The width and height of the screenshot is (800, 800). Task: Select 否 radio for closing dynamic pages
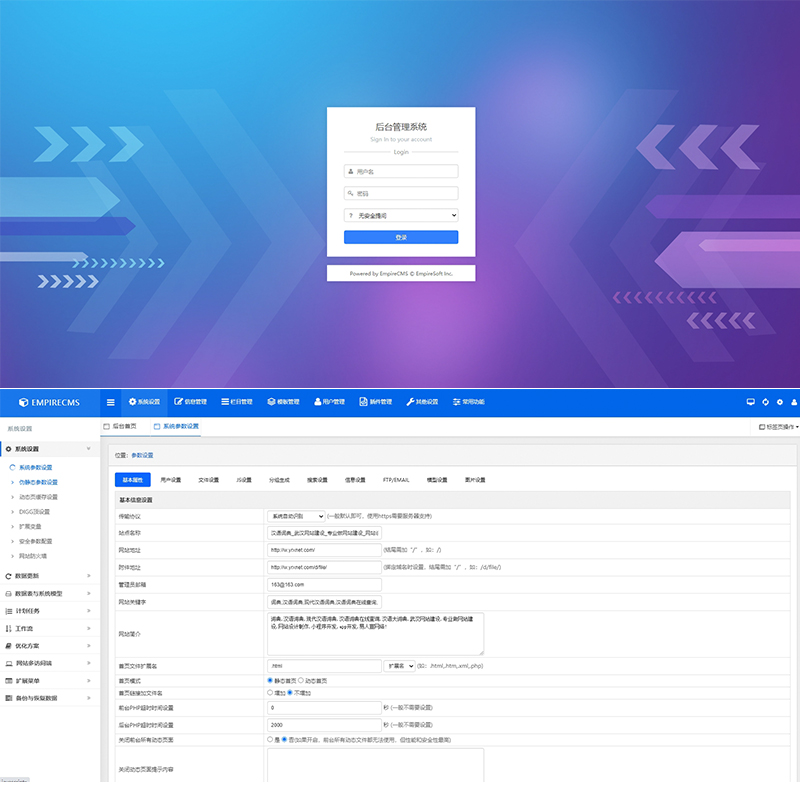(284, 739)
